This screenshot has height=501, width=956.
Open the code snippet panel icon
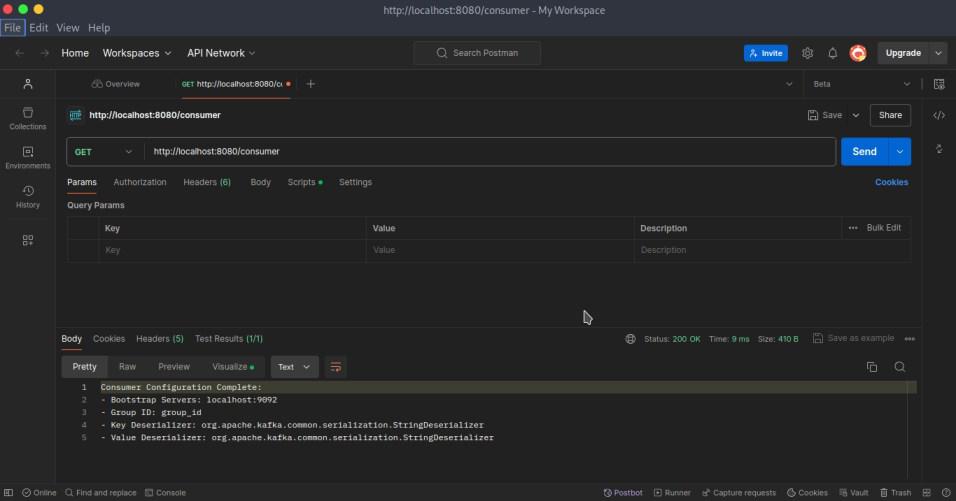[x=939, y=115]
